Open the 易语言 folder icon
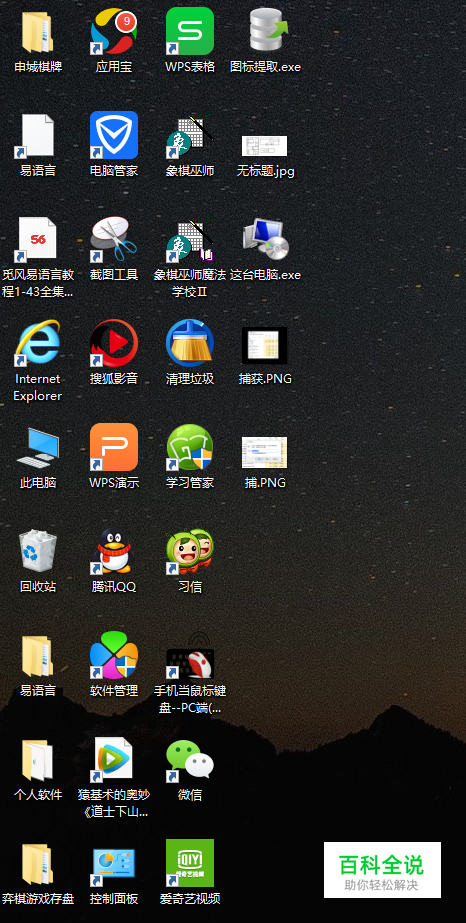 (38, 656)
